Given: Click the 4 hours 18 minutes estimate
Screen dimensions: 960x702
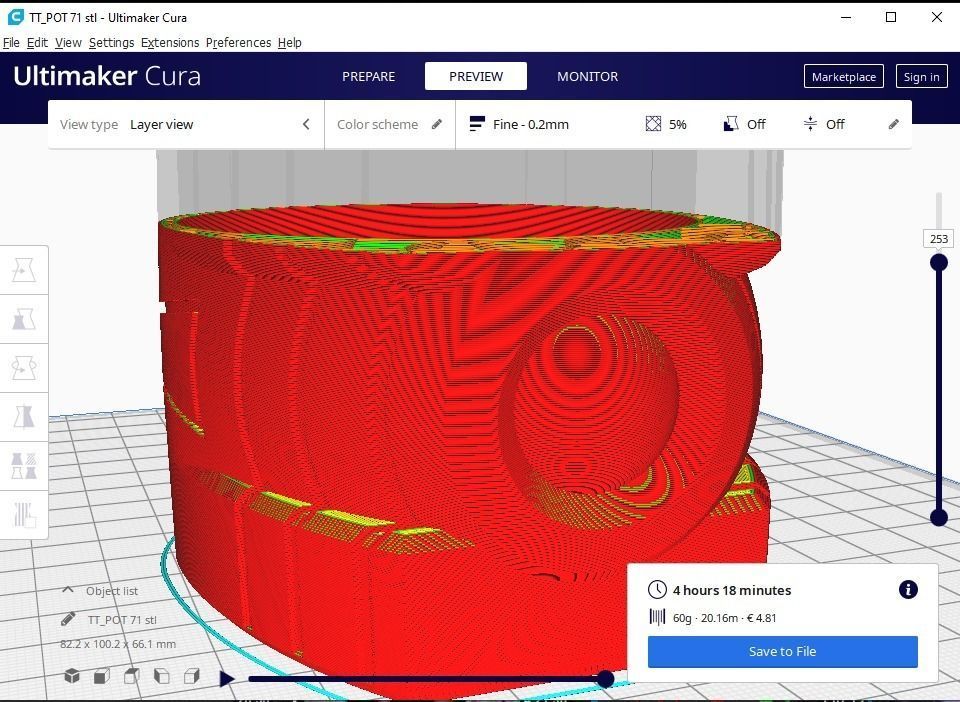Looking at the screenshot, I should (732, 590).
